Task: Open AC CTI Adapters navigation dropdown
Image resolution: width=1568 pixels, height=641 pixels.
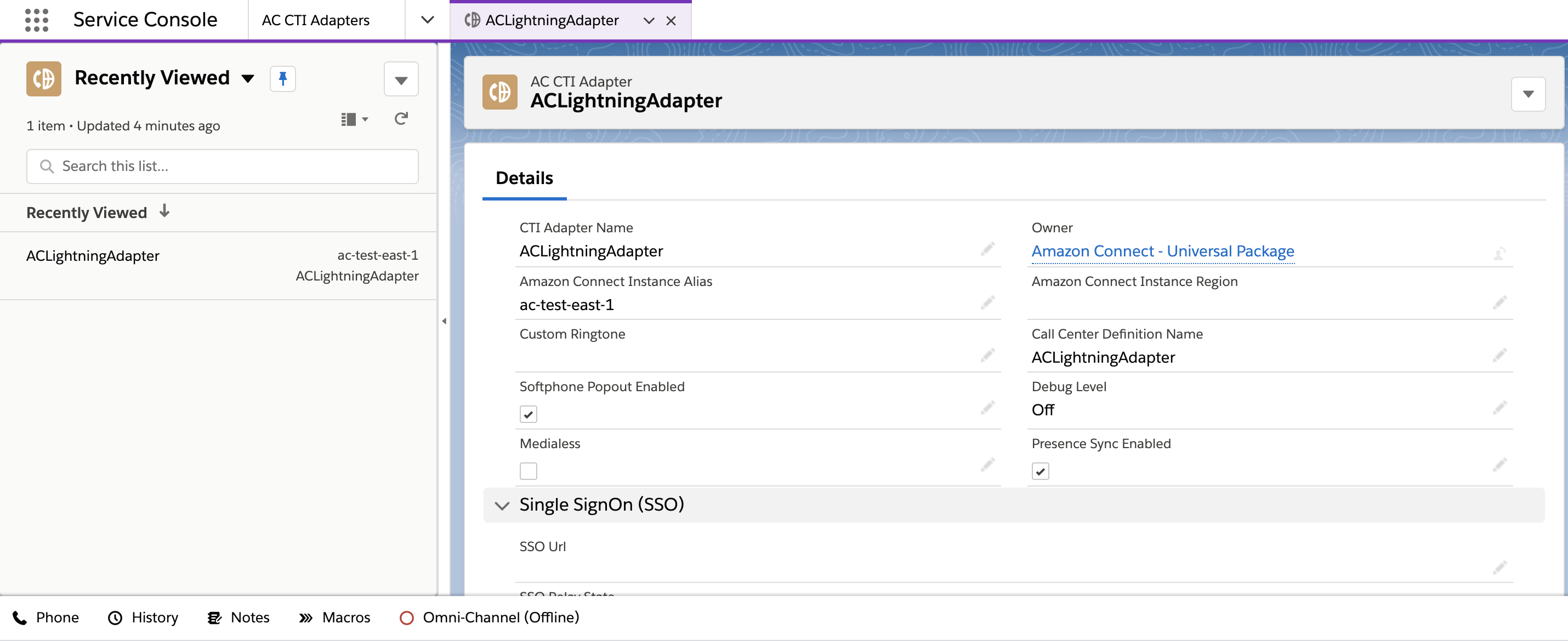Action: (x=427, y=20)
